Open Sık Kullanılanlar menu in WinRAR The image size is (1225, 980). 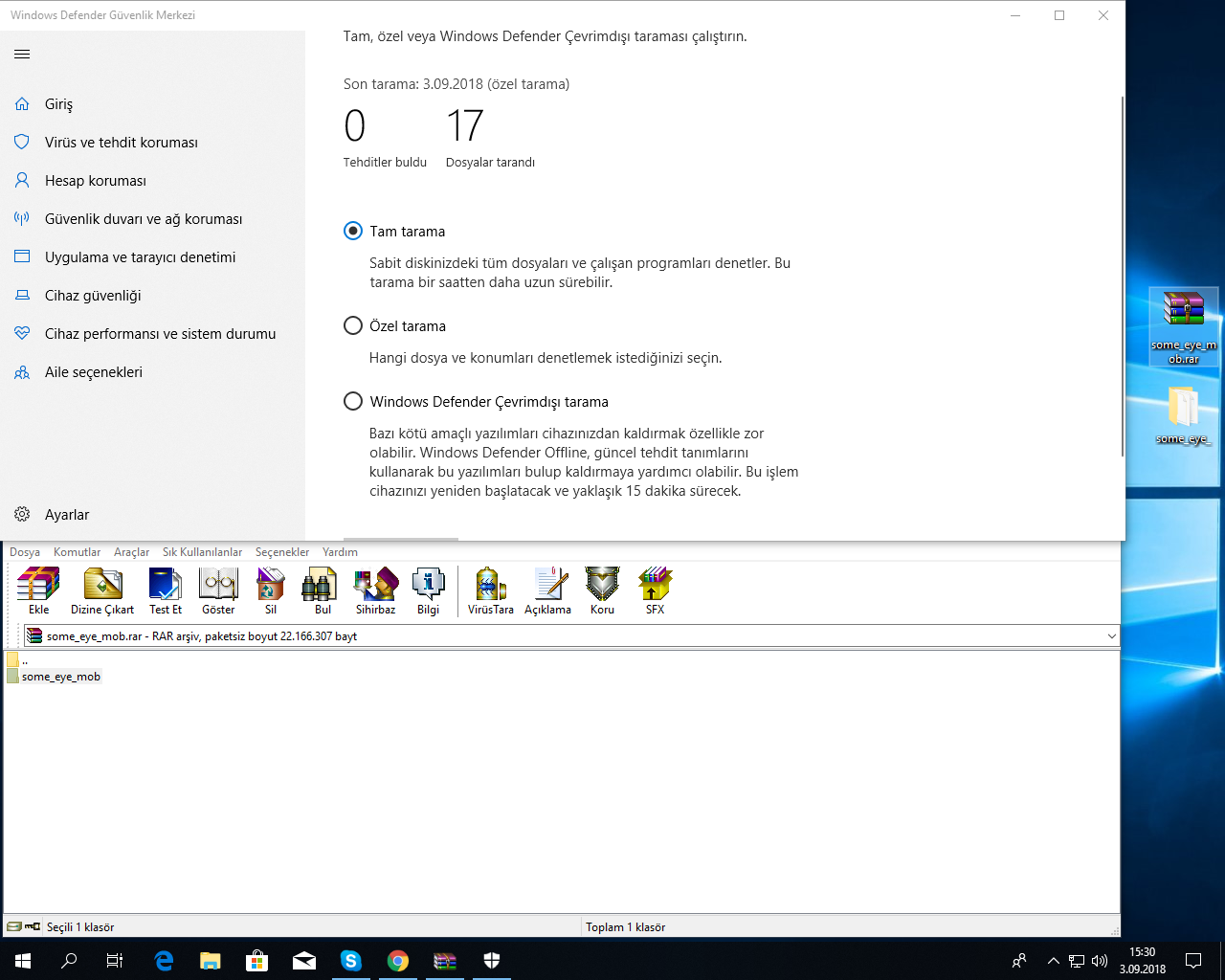click(x=202, y=552)
